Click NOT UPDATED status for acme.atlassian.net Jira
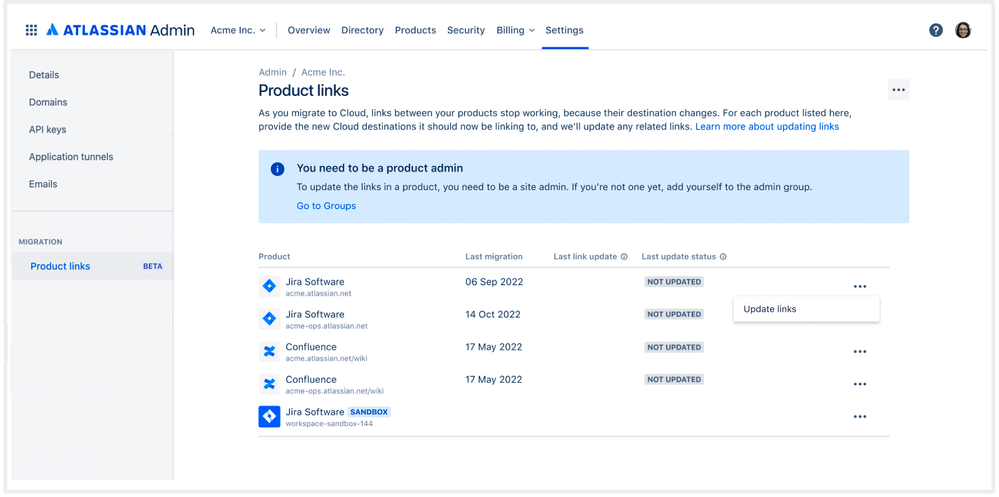The image size is (999, 497). (674, 282)
